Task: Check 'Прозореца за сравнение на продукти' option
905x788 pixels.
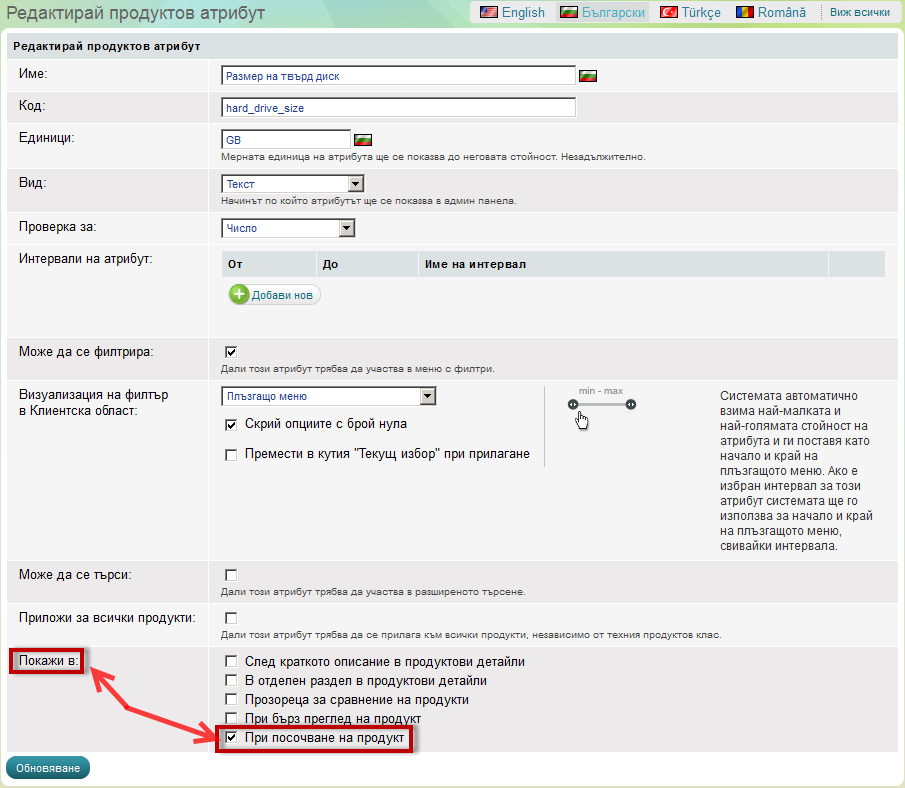Action: tap(231, 700)
